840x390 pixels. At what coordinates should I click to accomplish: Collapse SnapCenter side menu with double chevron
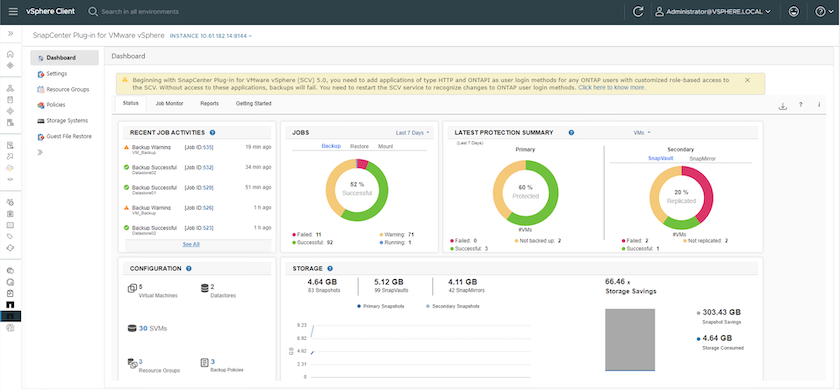coord(41,153)
